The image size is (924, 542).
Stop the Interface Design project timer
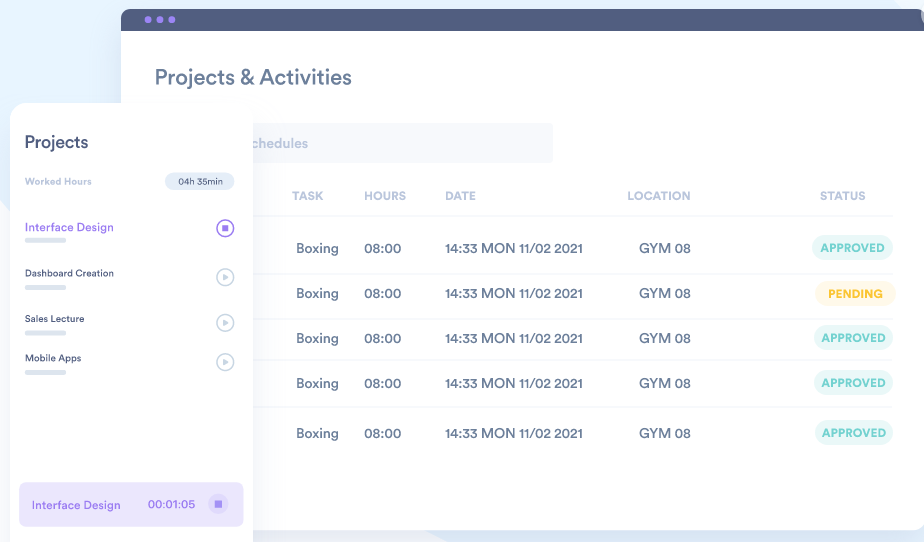pyautogui.click(x=225, y=228)
